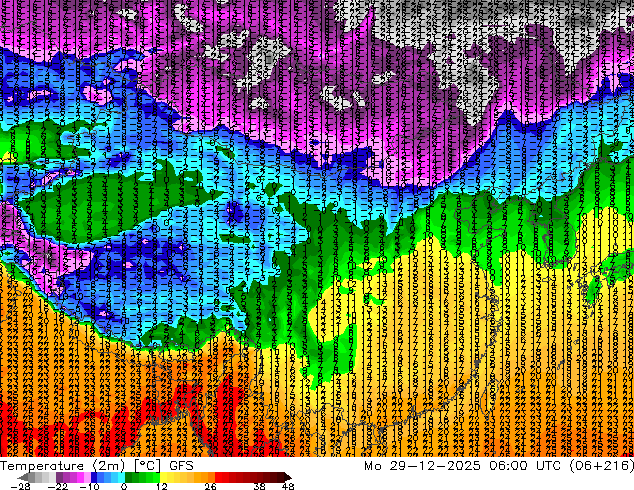Click the dark maroon right arrow end of legend

click(x=288, y=477)
